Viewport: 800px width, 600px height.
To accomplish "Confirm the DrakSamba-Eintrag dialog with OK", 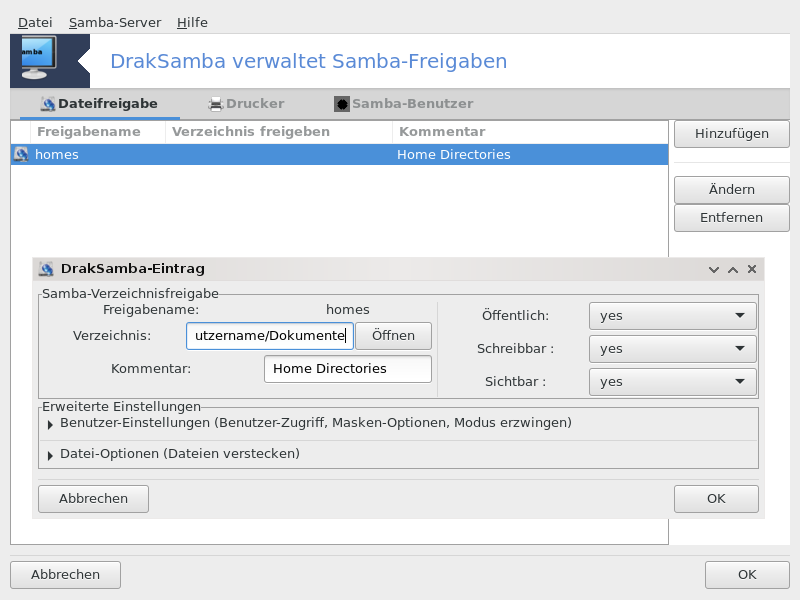I will [x=716, y=498].
